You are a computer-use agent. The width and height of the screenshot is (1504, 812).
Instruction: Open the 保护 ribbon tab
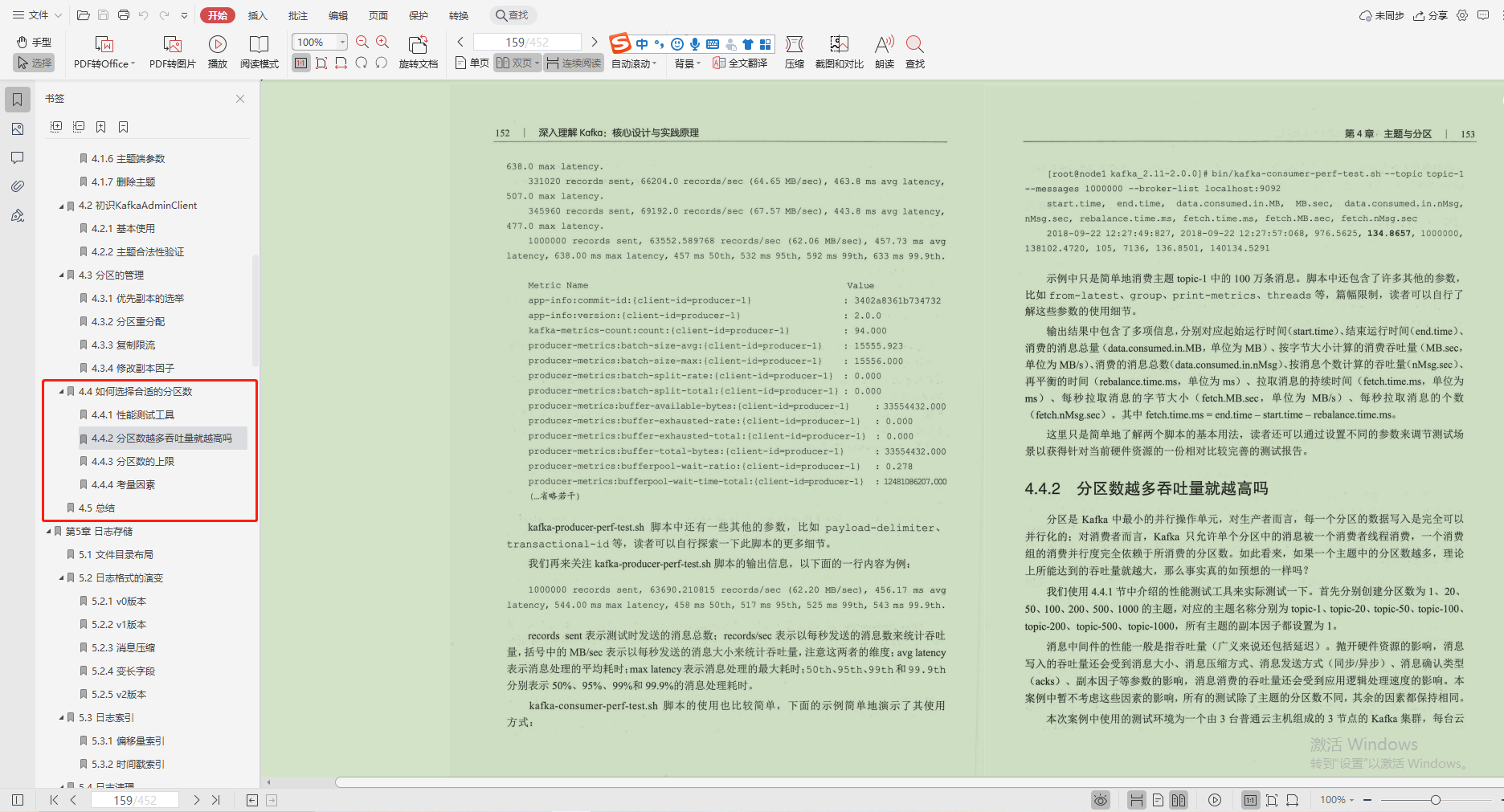[419, 15]
